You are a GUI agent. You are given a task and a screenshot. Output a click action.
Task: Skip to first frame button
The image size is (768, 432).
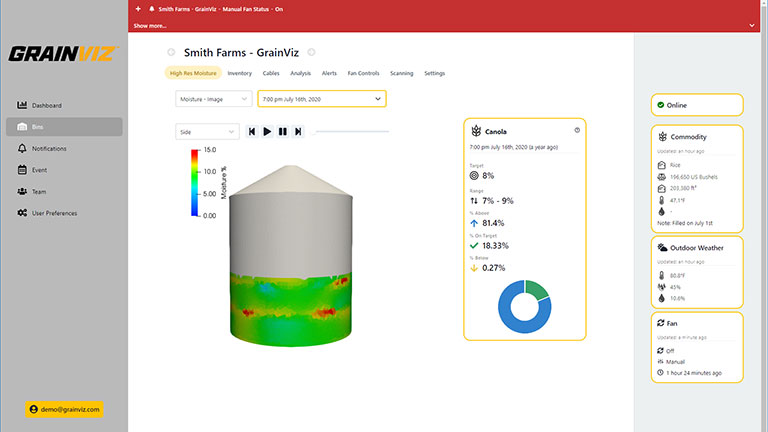click(x=252, y=131)
